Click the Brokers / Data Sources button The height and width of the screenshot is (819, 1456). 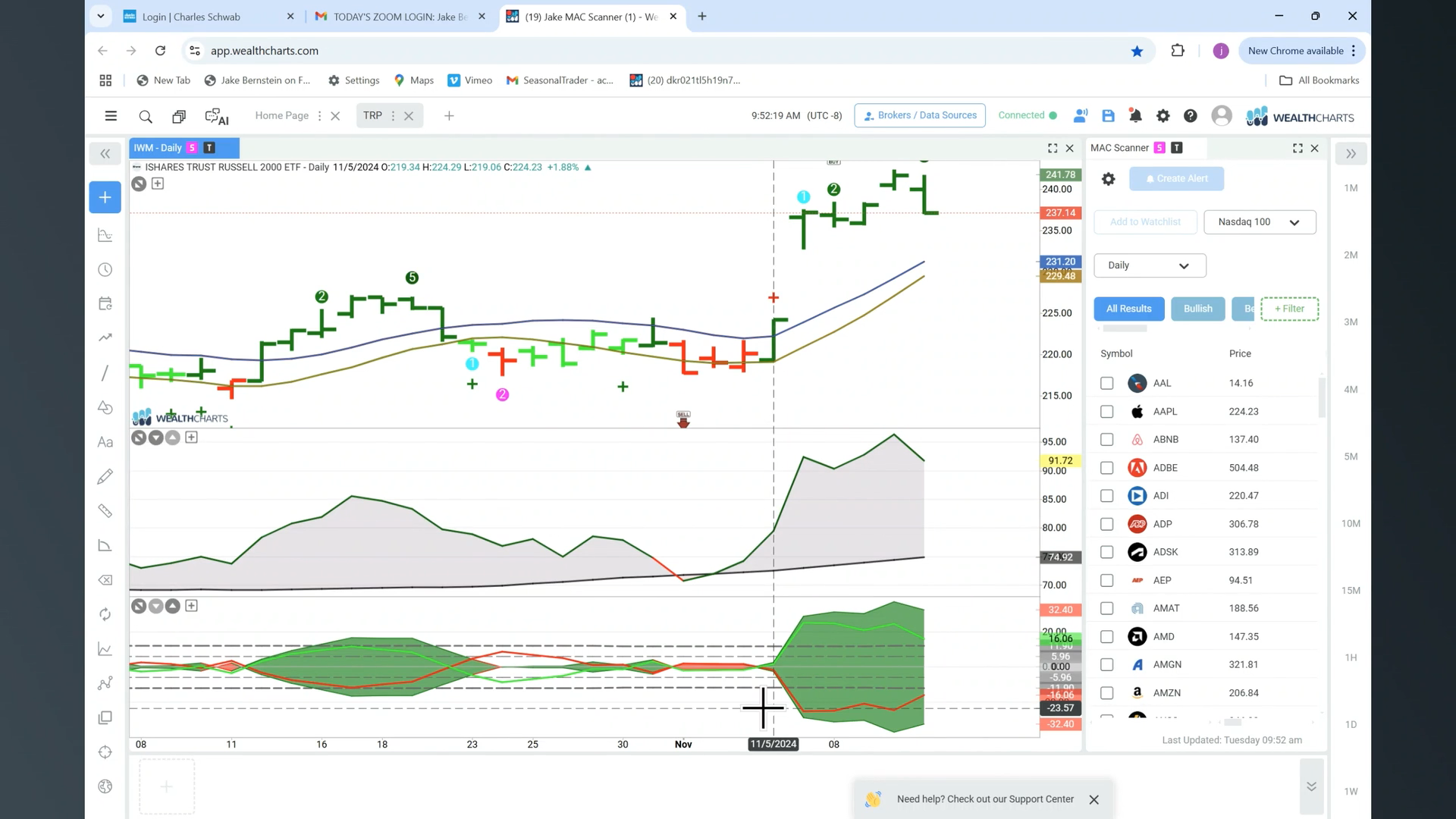920,115
